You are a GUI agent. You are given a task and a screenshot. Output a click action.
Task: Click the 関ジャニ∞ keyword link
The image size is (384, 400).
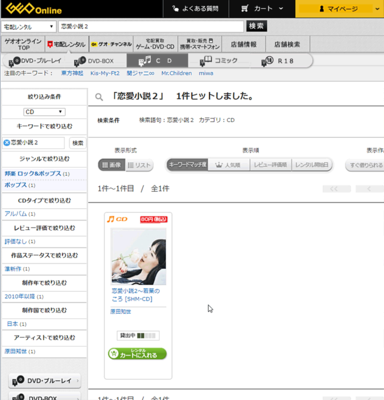pos(140,73)
